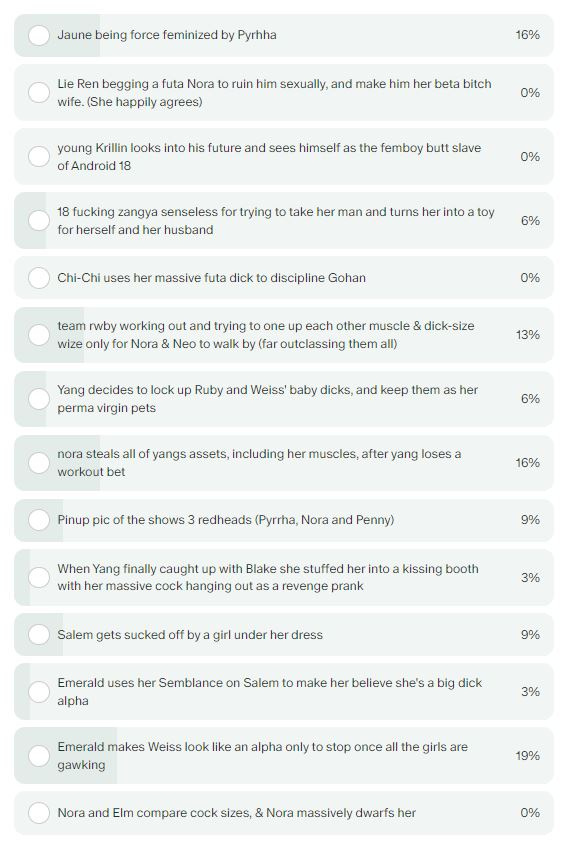The image size is (563, 844).
Task: Select the 'Lie Ren begging' option radio button
Action: click(x=39, y=93)
